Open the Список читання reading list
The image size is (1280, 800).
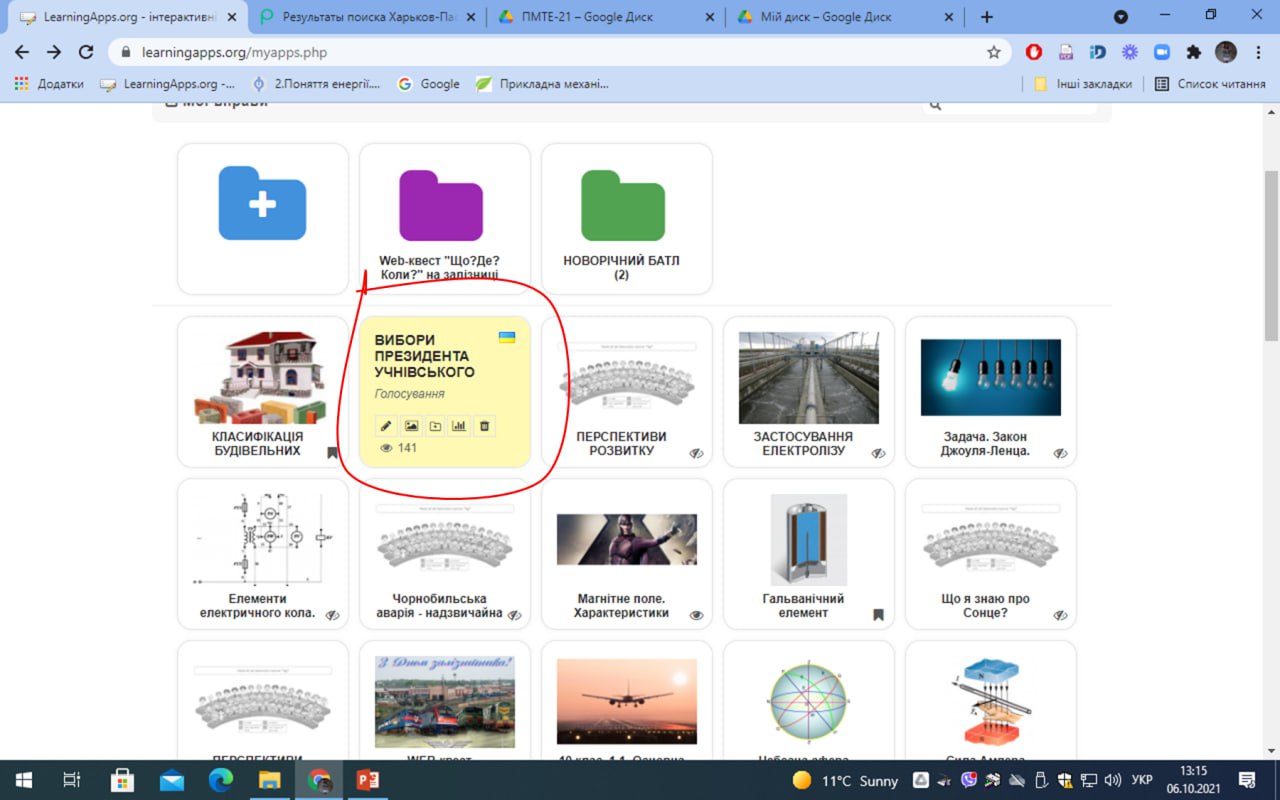pos(1210,84)
